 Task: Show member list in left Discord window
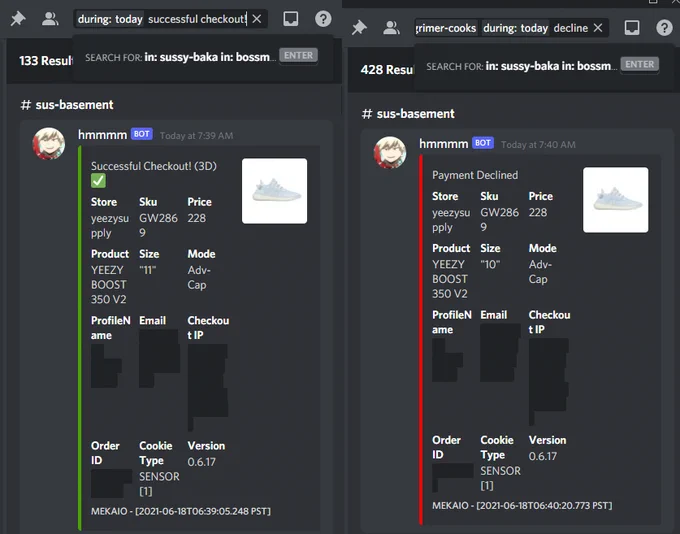coord(50,19)
